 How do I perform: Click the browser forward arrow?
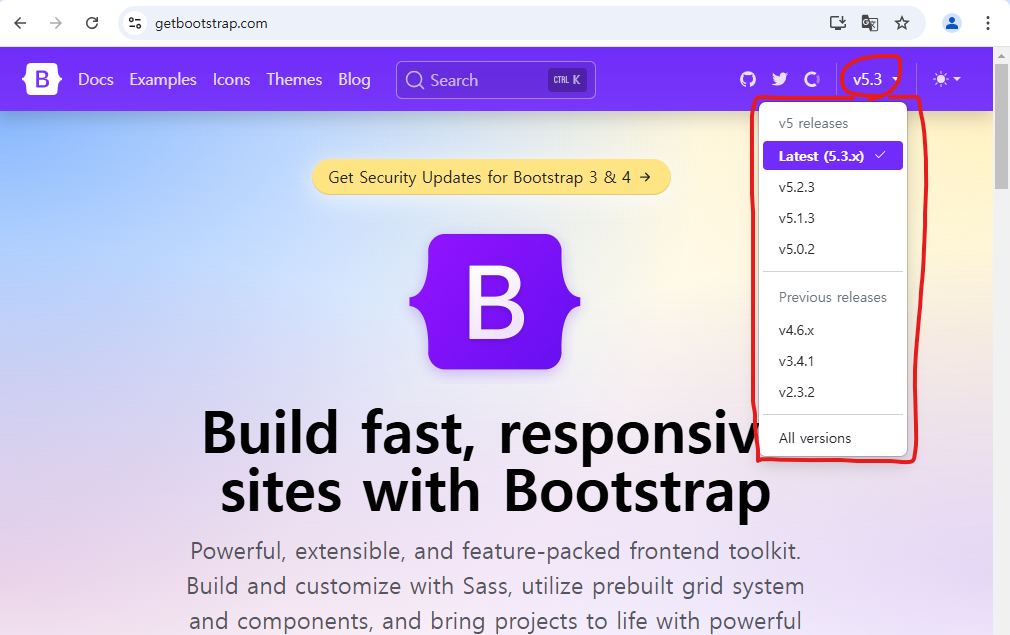coord(56,23)
